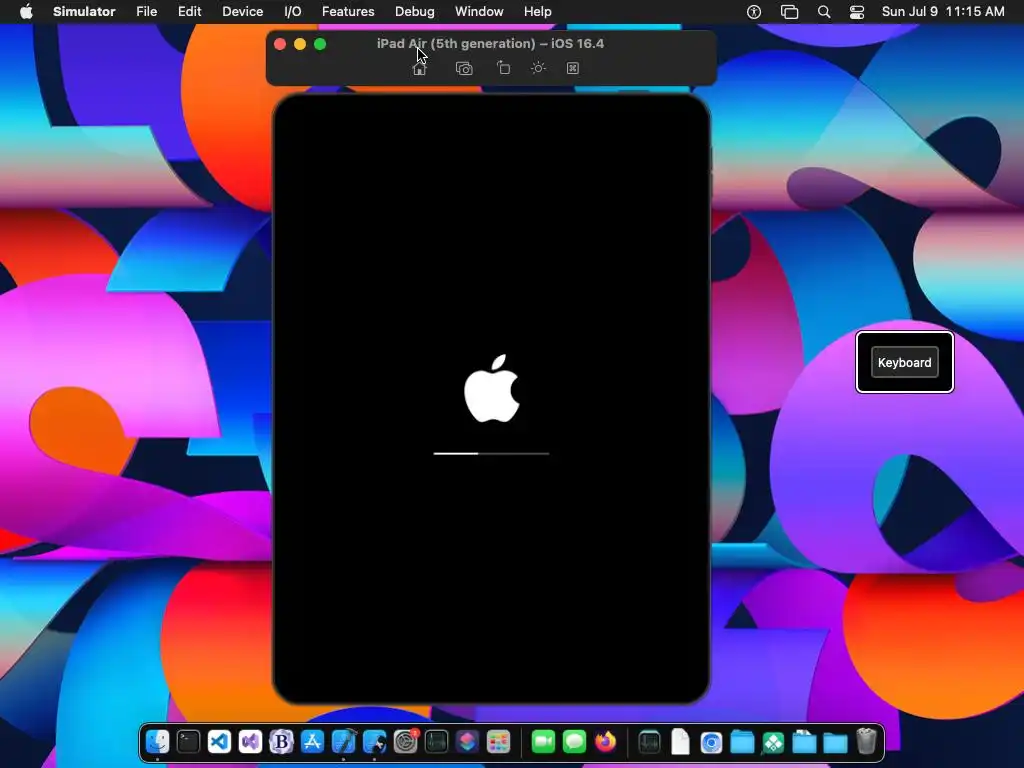Open Control Center from menu bar
The height and width of the screenshot is (768, 1024).
point(857,12)
